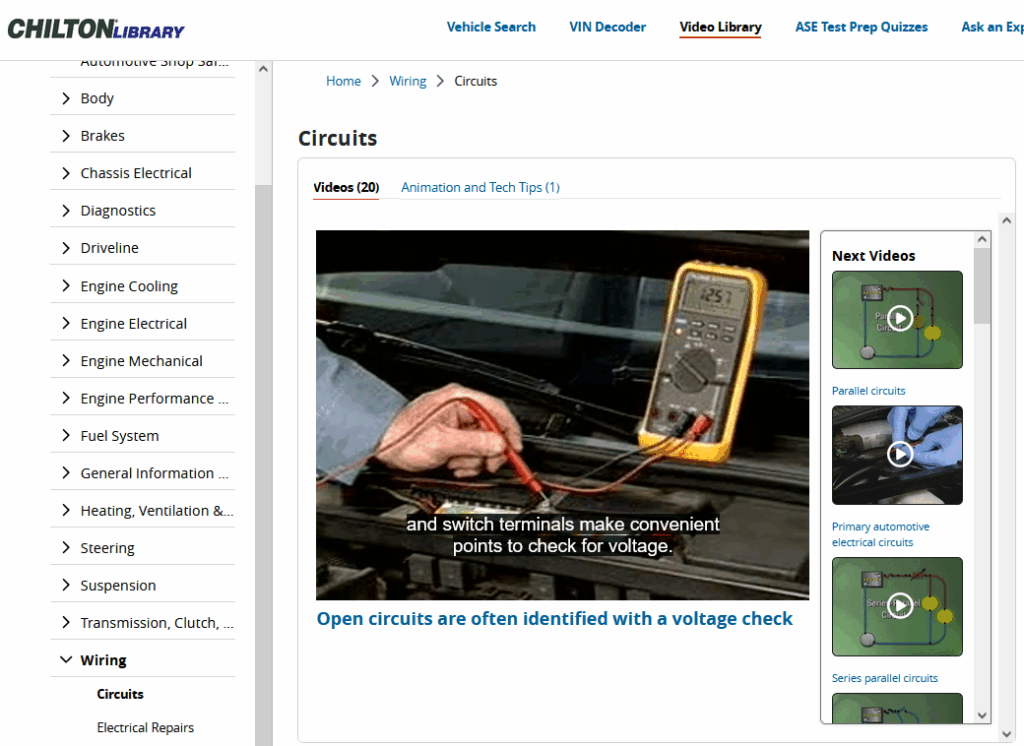Expand the Suspension category
The height and width of the screenshot is (746, 1024).
(x=66, y=585)
